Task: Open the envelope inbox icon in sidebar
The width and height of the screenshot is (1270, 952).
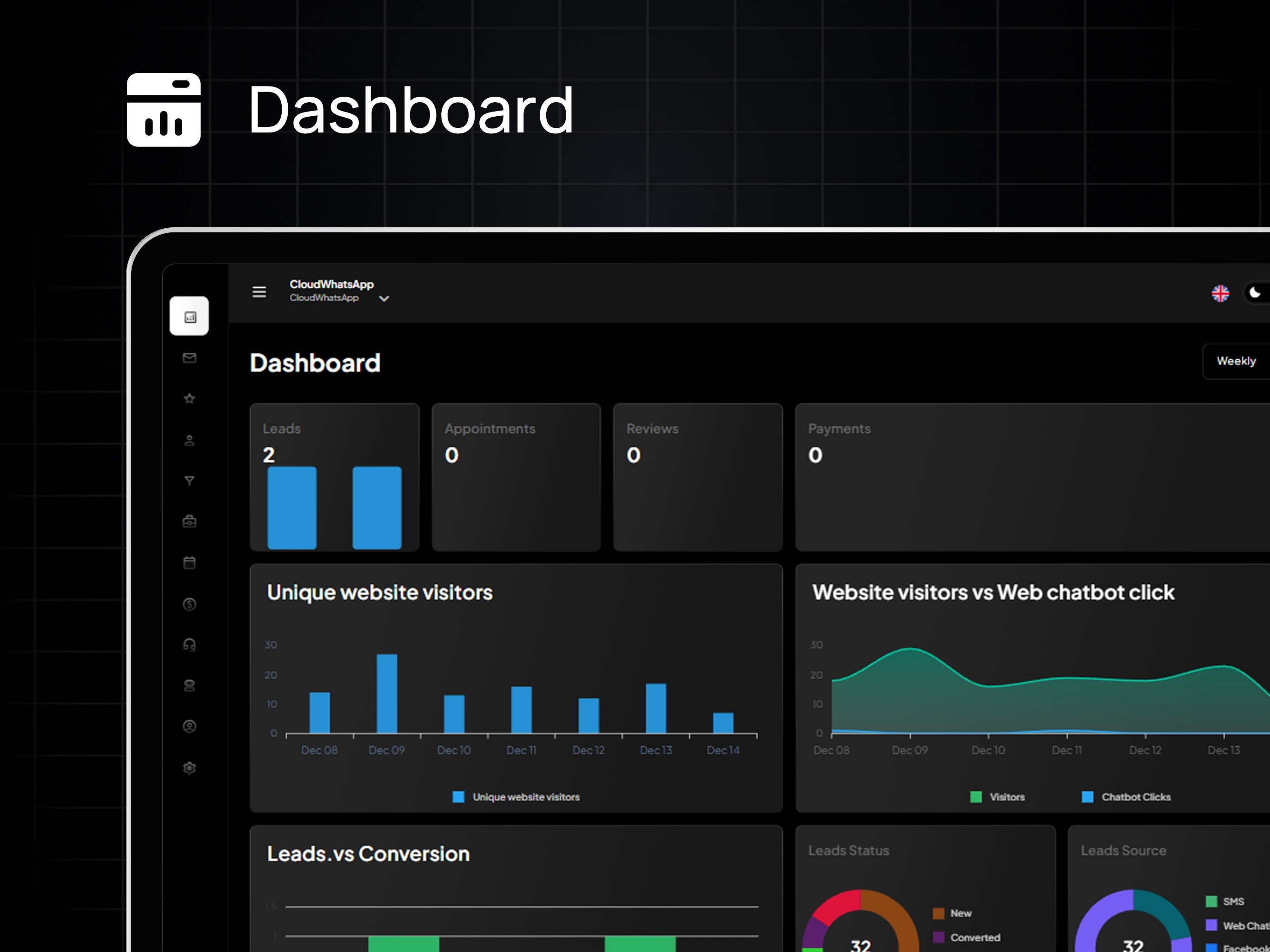Action: 190,358
